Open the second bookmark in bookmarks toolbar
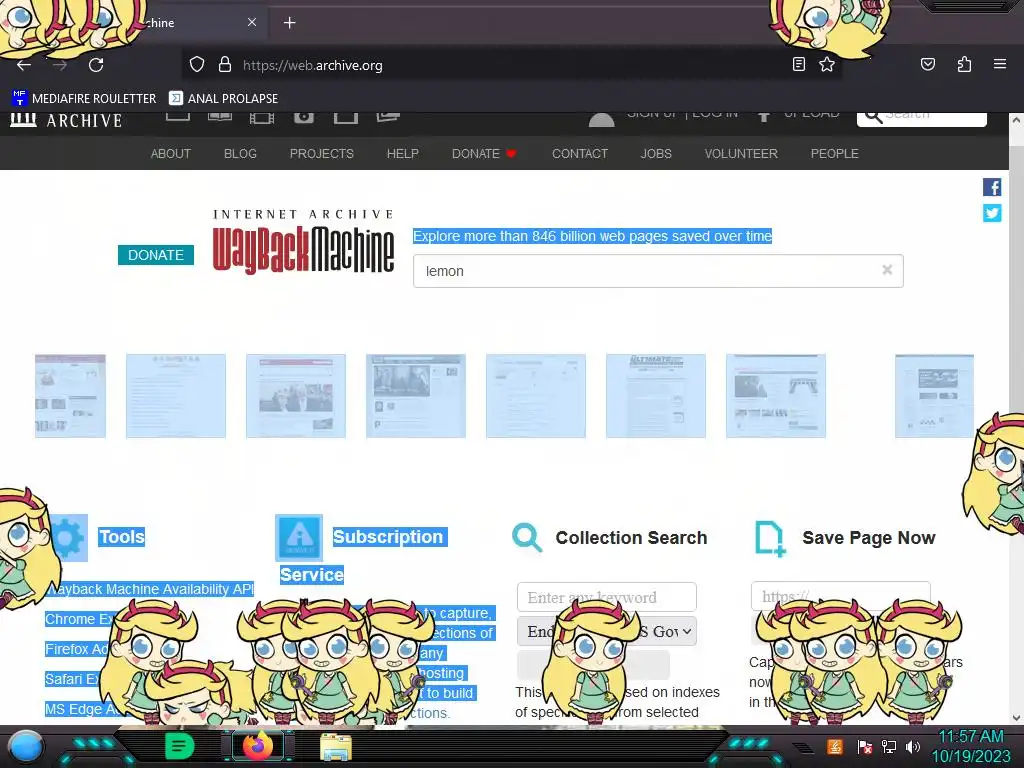 click(223, 98)
